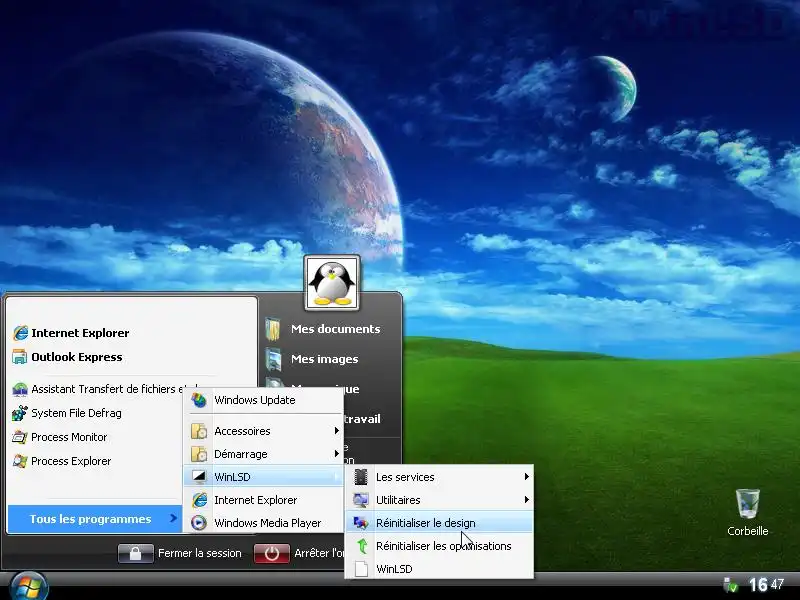Choose Réinitialiser les optimisations entry
The height and width of the screenshot is (600, 800).
tap(439, 546)
